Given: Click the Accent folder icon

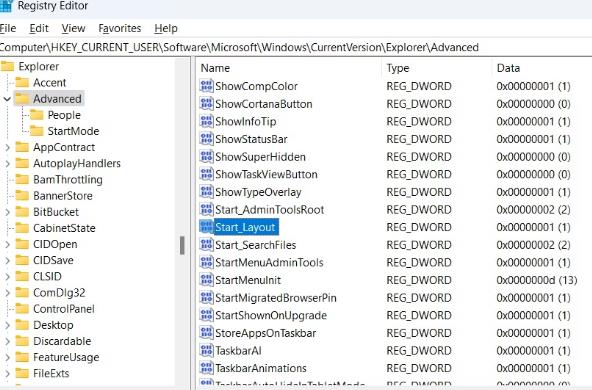Looking at the screenshot, I should (x=22, y=82).
